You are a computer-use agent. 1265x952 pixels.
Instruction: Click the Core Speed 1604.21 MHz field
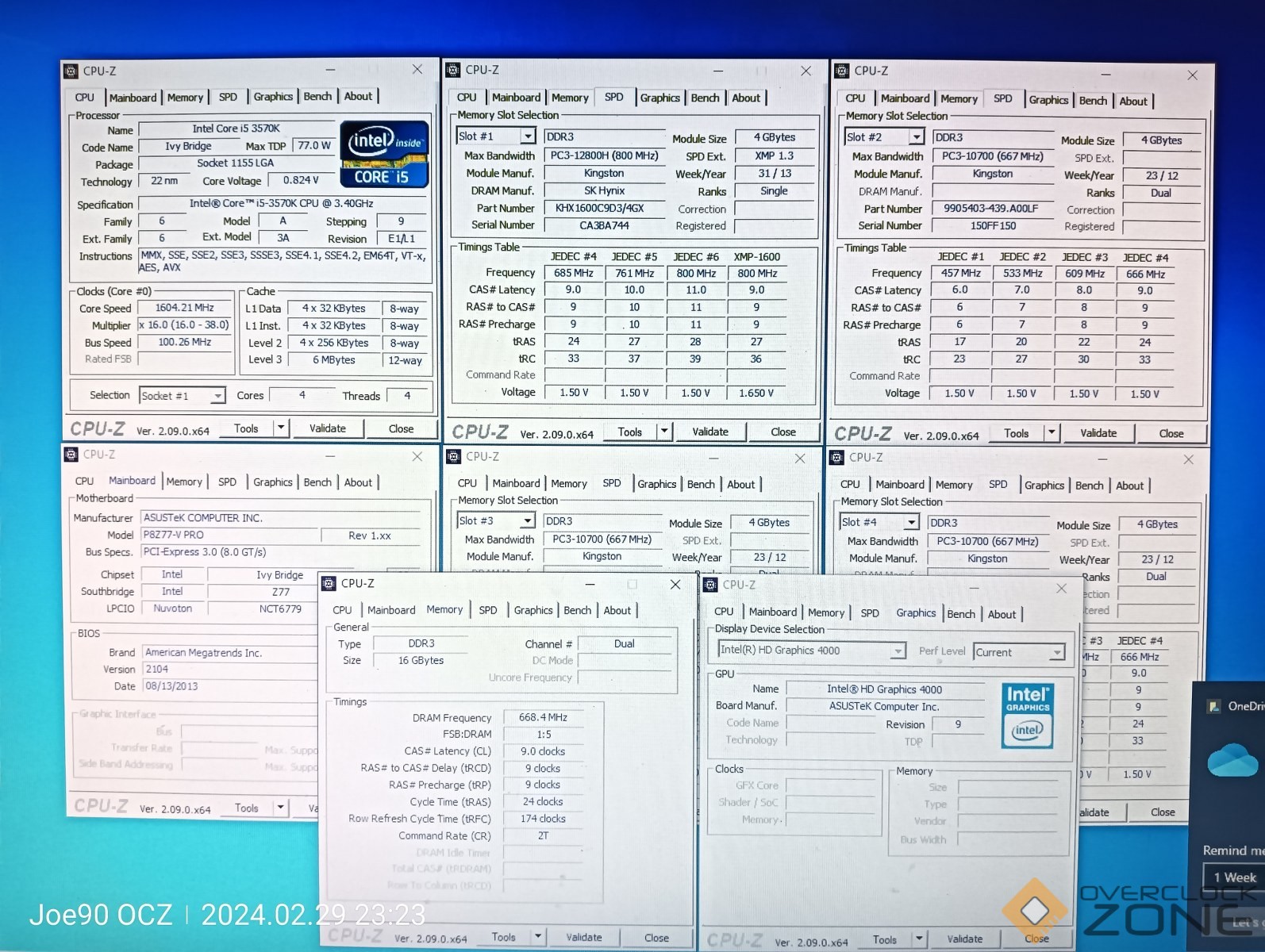tap(184, 308)
